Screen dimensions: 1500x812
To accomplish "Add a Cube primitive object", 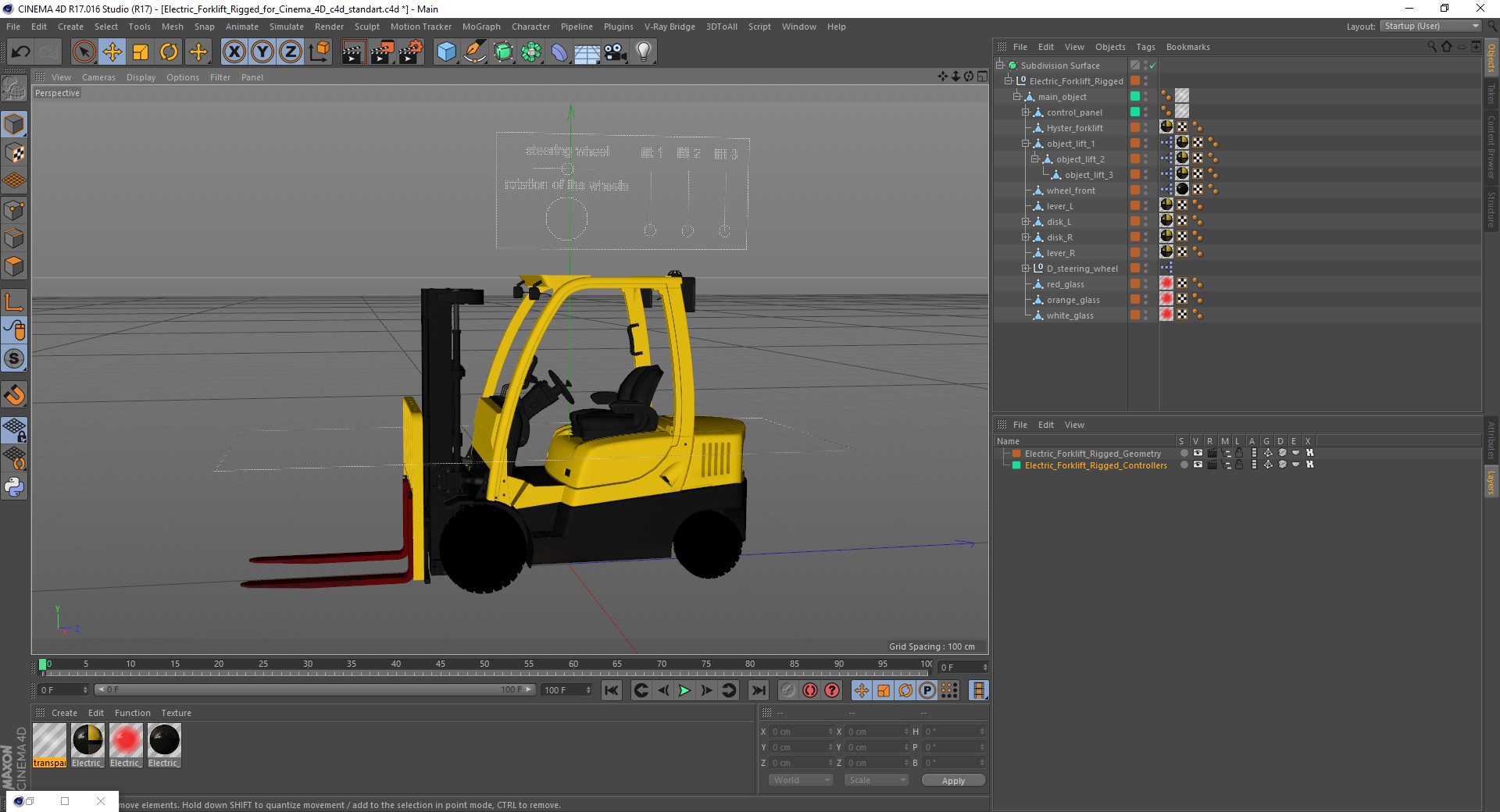I will (x=446, y=52).
